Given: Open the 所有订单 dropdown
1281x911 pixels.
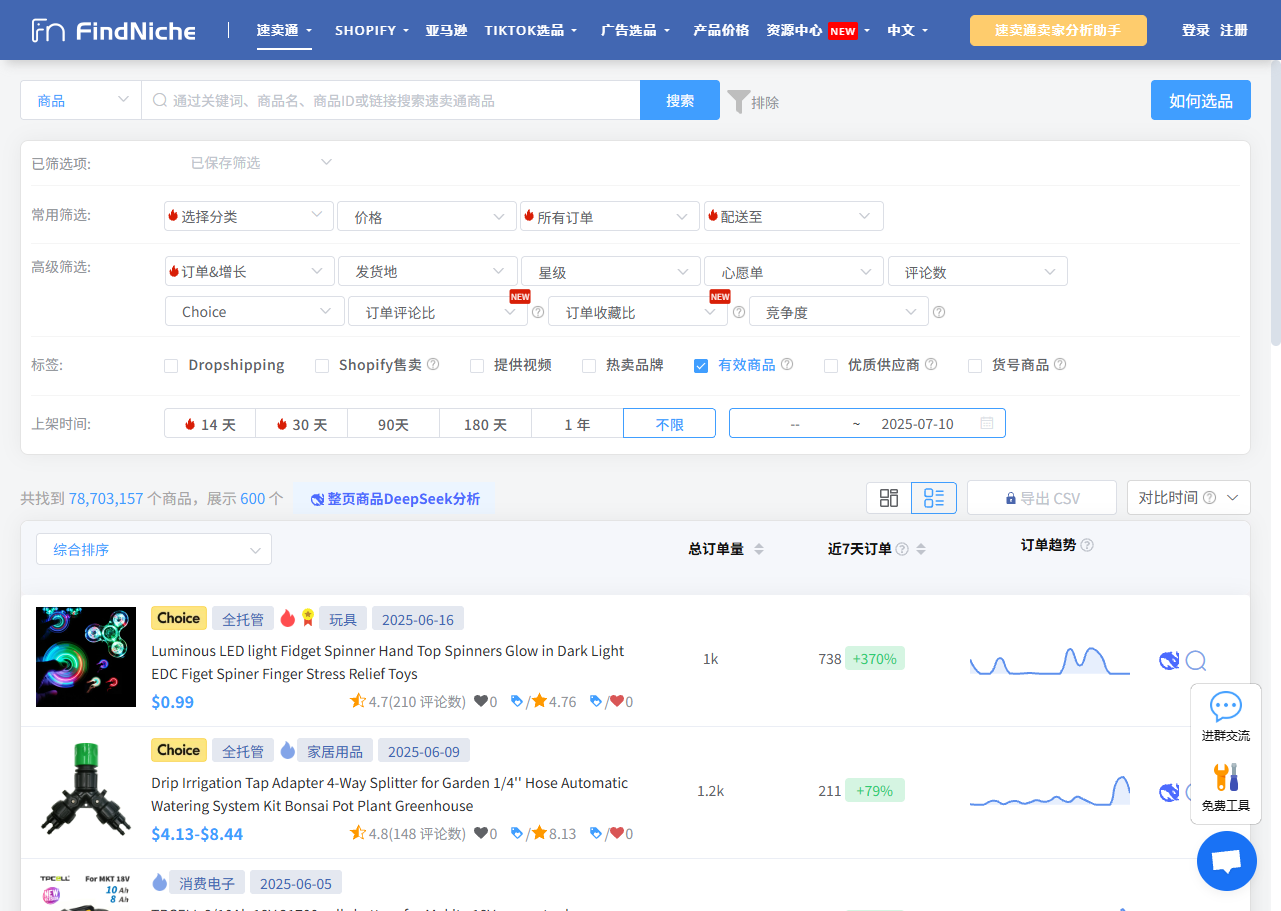Looking at the screenshot, I should click(x=610, y=216).
